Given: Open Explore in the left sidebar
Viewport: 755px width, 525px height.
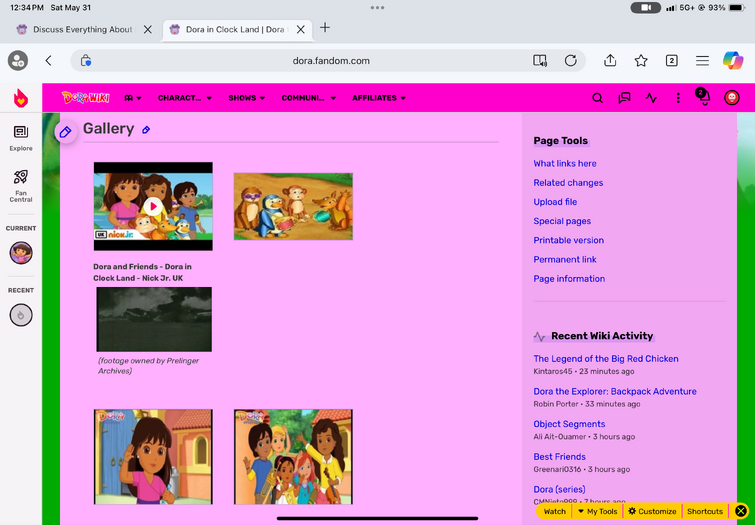Looking at the screenshot, I should 21,138.
